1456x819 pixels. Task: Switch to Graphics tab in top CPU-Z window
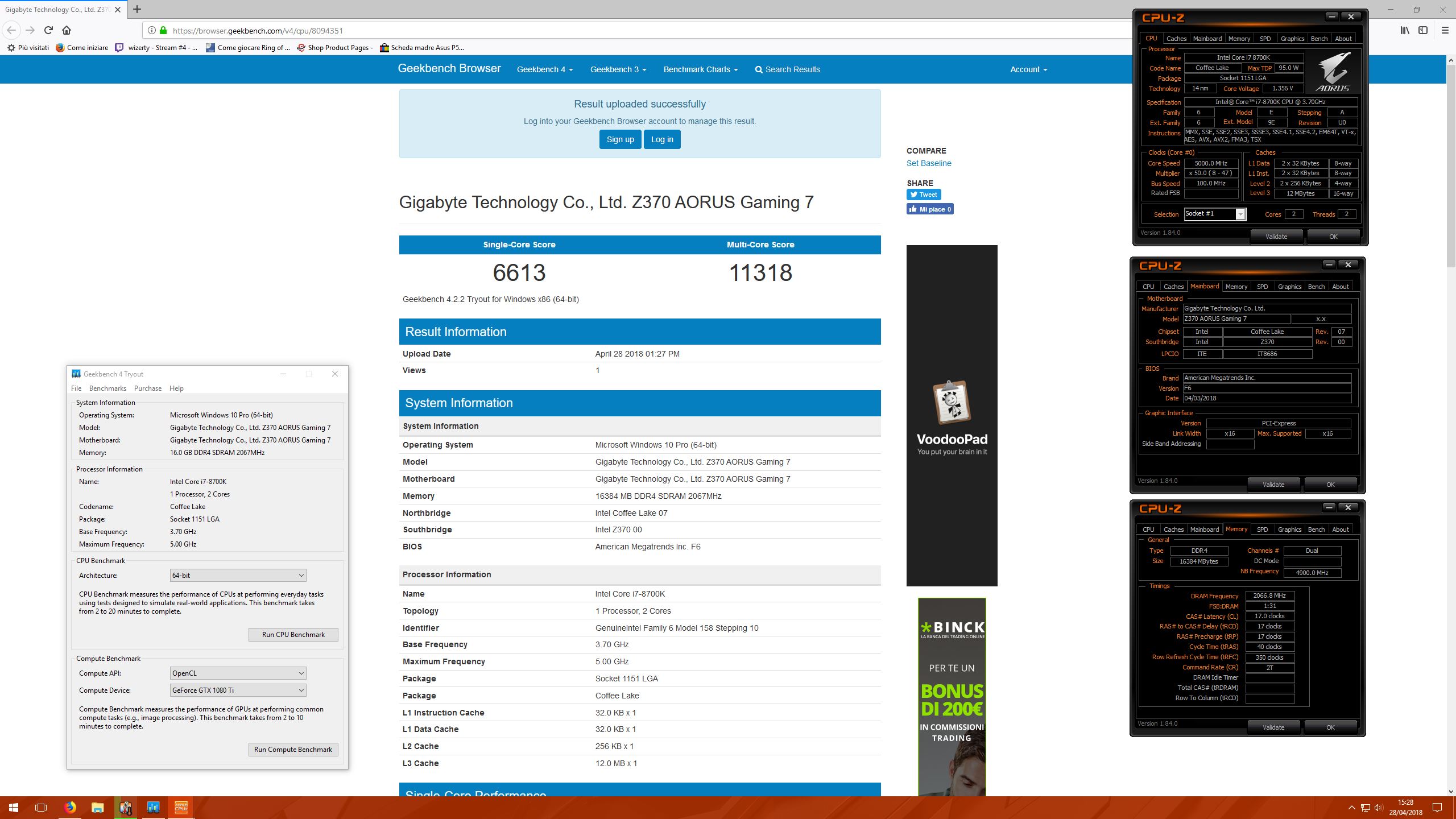coord(1292,39)
